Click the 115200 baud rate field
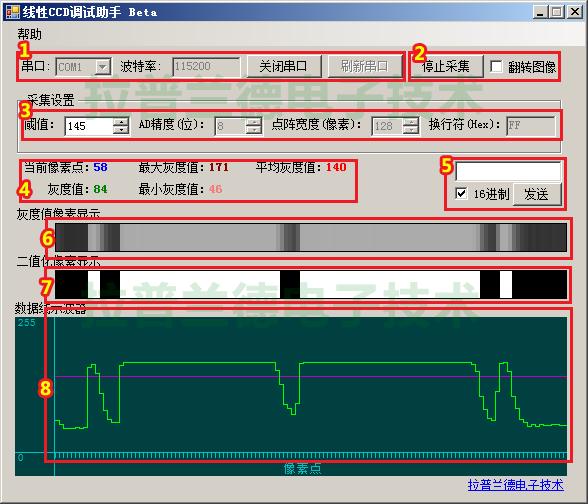The image size is (588, 504). [x=206, y=67]
